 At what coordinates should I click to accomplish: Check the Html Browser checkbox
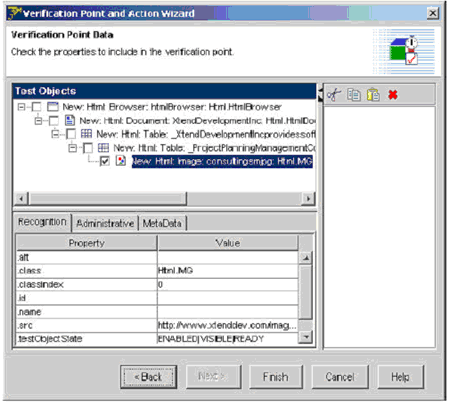click(x=36, y=107)
